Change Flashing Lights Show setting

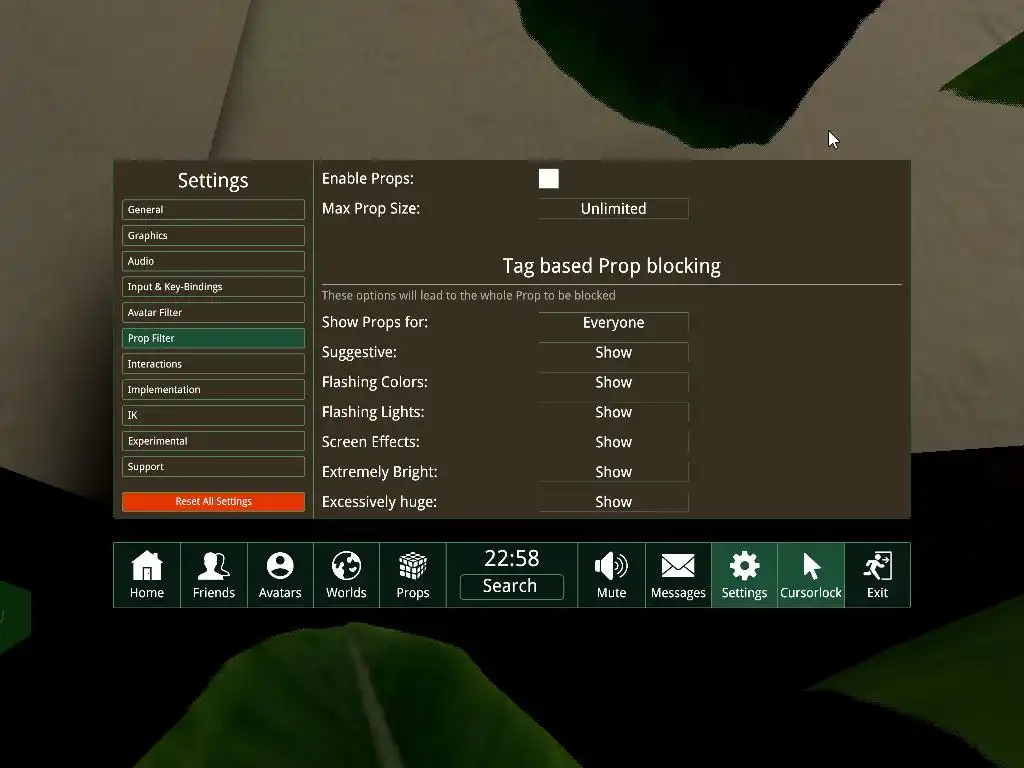pos(613,412)
